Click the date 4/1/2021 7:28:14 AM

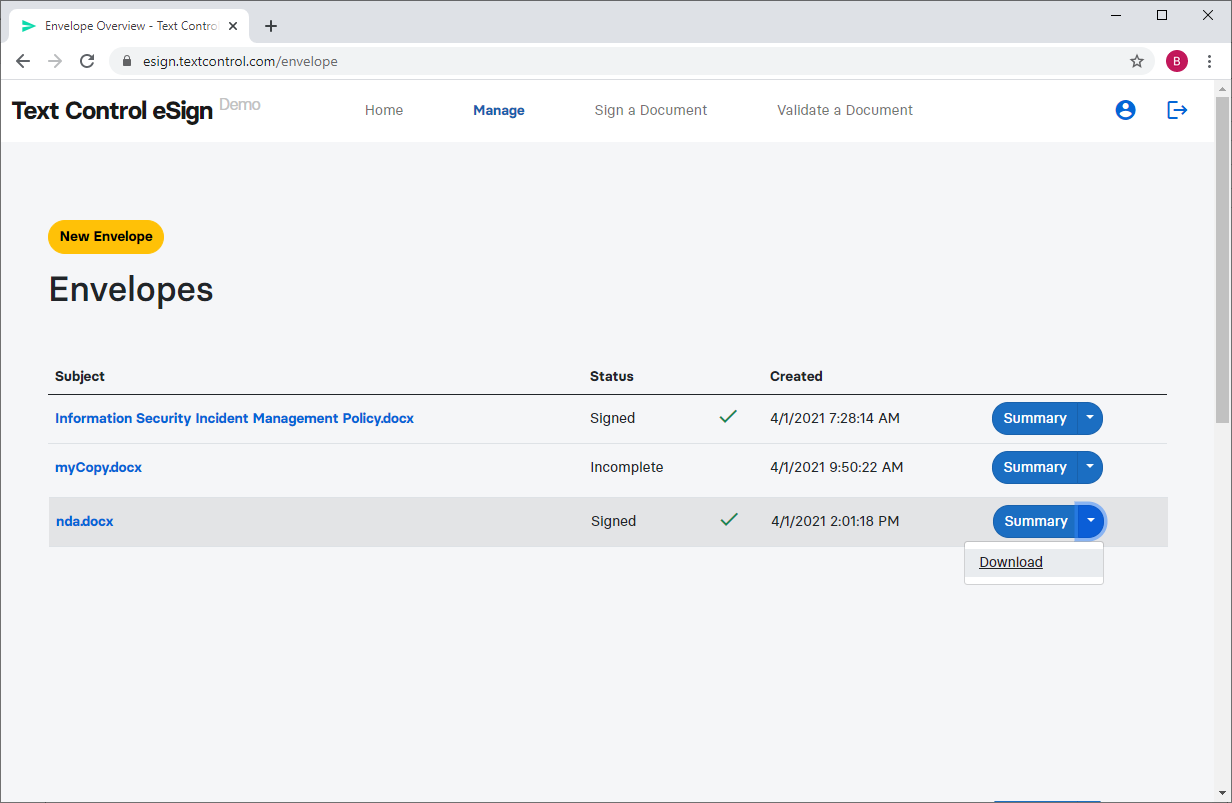pyautogui.click(x=835, y=418)
